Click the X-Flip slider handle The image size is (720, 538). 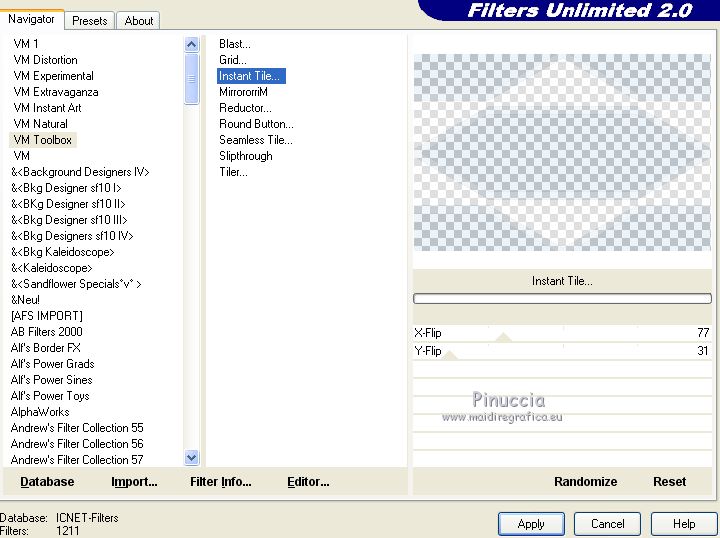pos(503,337)
